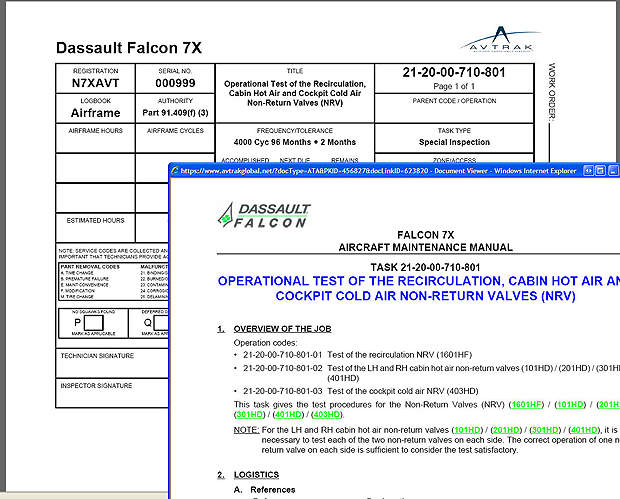Click the empty Airframe Hours cell
This screenshot has height=499, width=620.
95,138
